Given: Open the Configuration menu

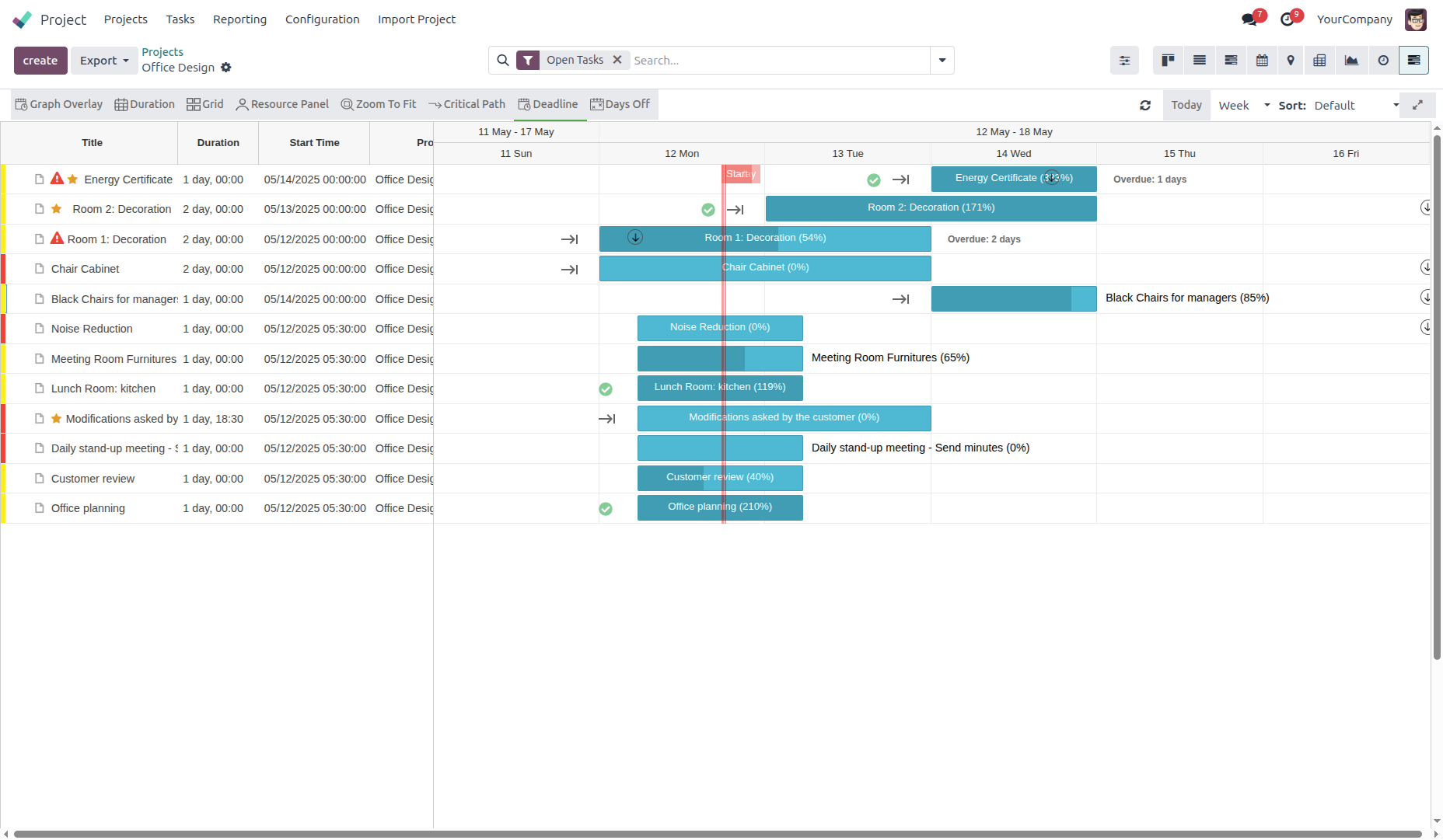Looking at the screenshot, I should click(x=322, y=19).
